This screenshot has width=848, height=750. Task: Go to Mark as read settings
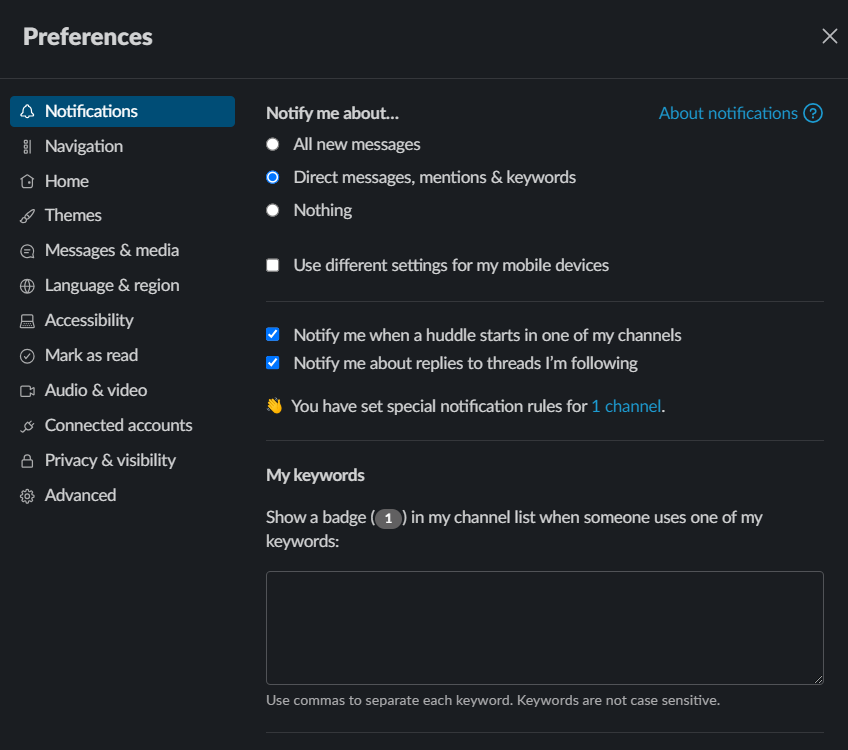(122, 356)
